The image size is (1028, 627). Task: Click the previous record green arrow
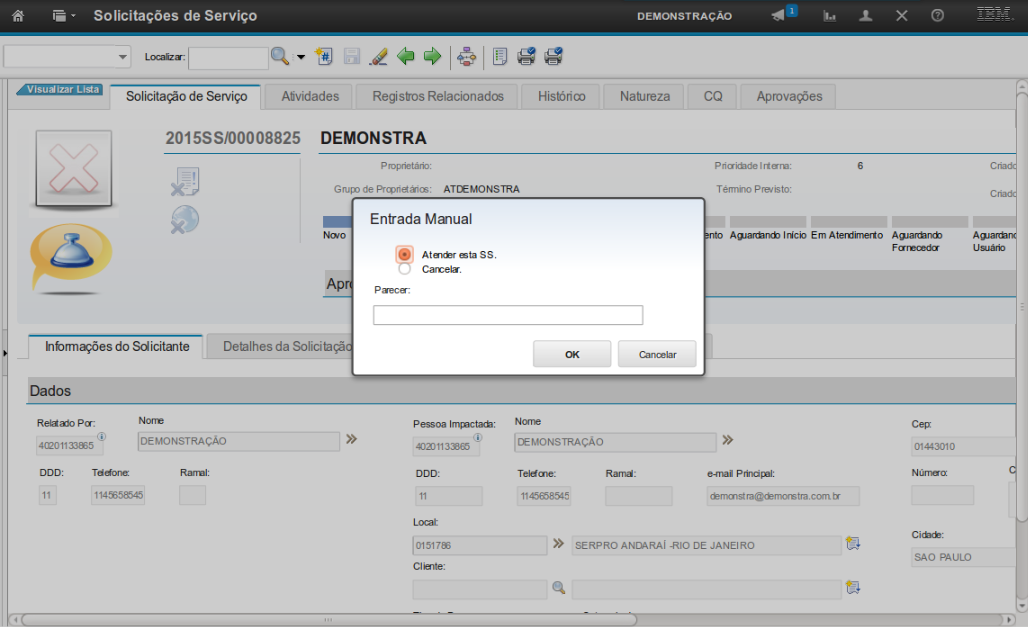(406, 57)
